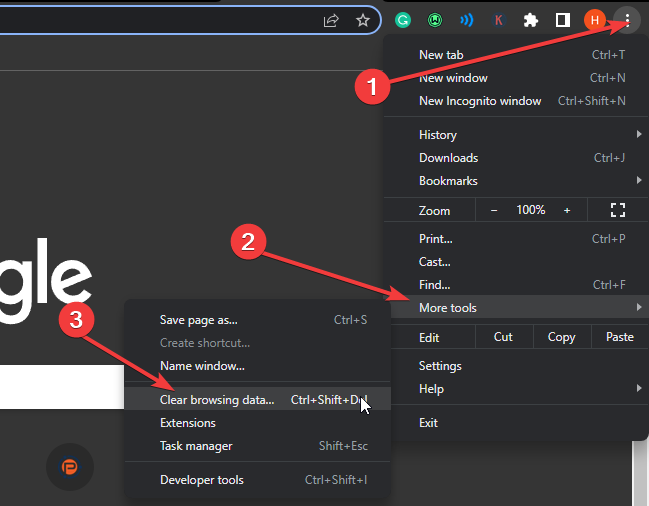This screenshot has width=649, height=506.
Task: Click the three-dot Chrome menu button
Action: 627,19
